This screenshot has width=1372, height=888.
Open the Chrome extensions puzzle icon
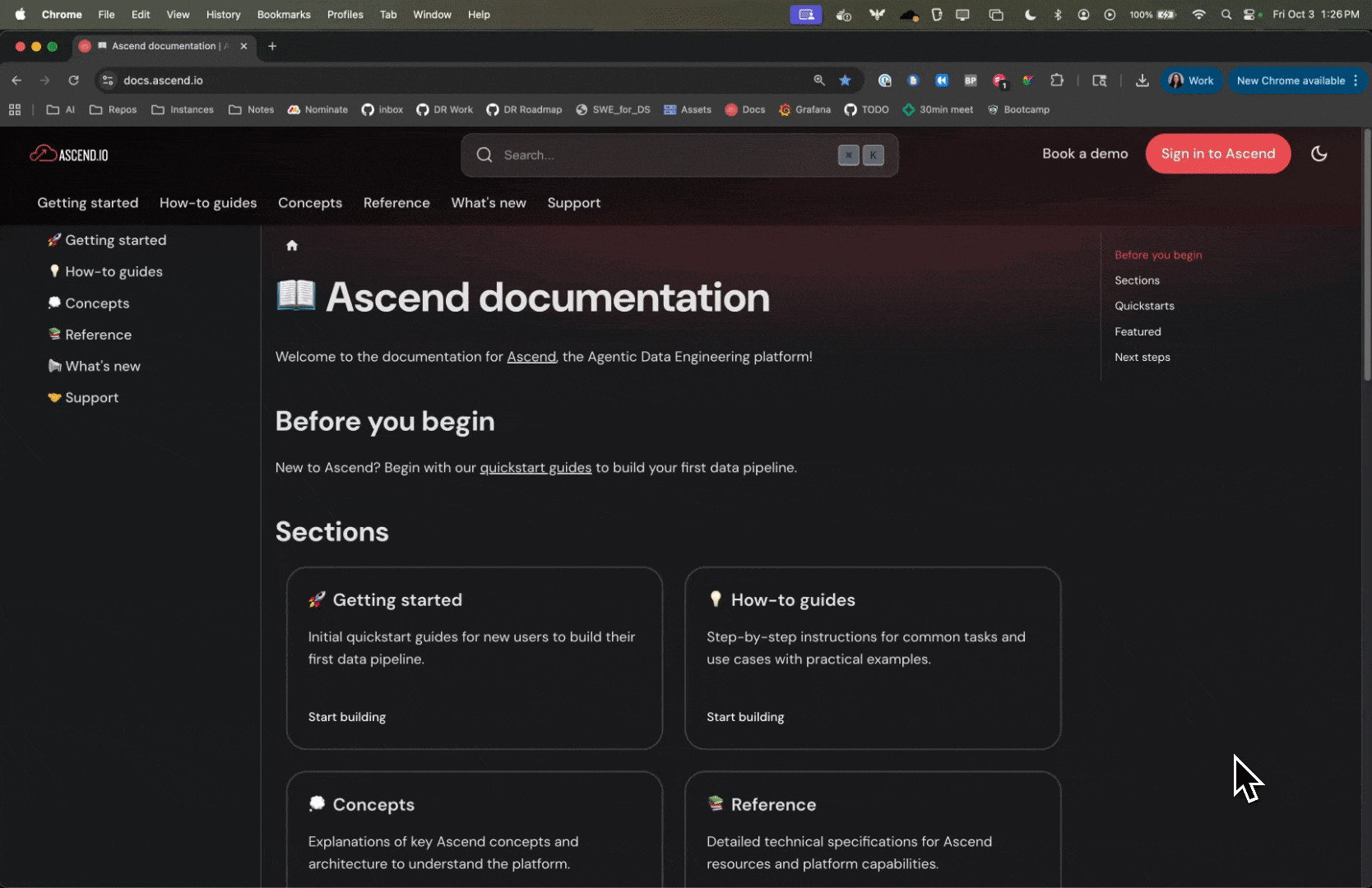[1057, 80]
